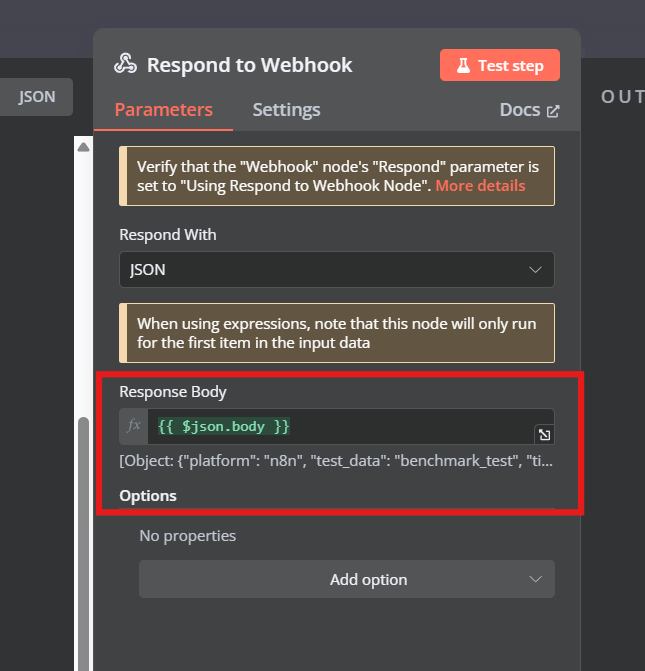Click the Respond With dropdown chevron

click(x=535, y=270)
